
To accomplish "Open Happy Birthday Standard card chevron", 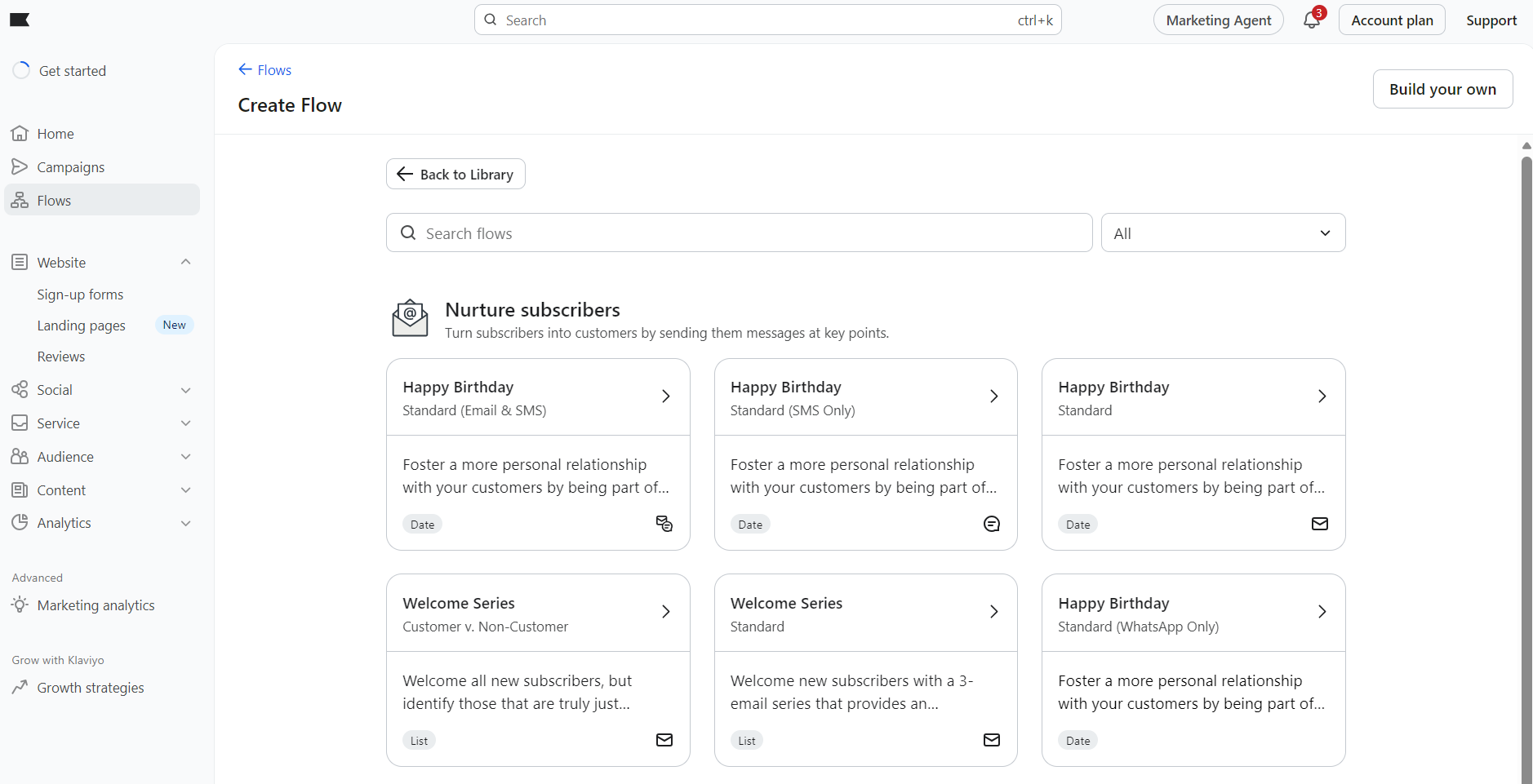I will (1322, 396).
